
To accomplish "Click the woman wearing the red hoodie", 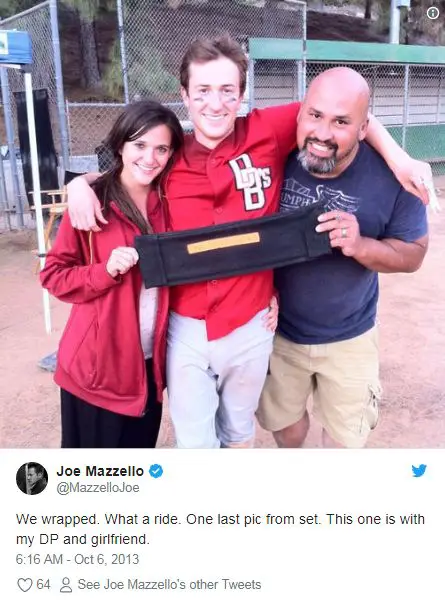I will [x=111, y=276].
